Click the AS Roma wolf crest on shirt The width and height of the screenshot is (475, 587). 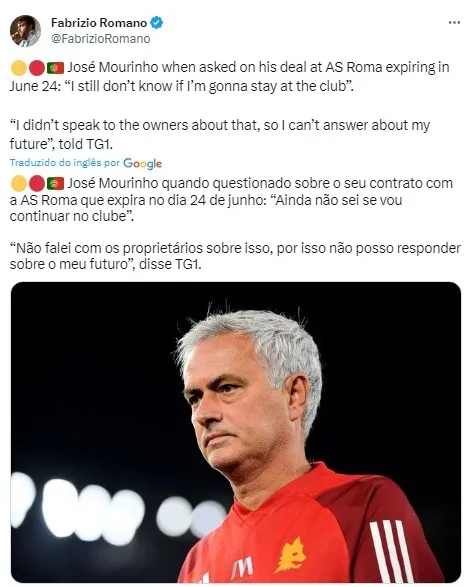291,556
